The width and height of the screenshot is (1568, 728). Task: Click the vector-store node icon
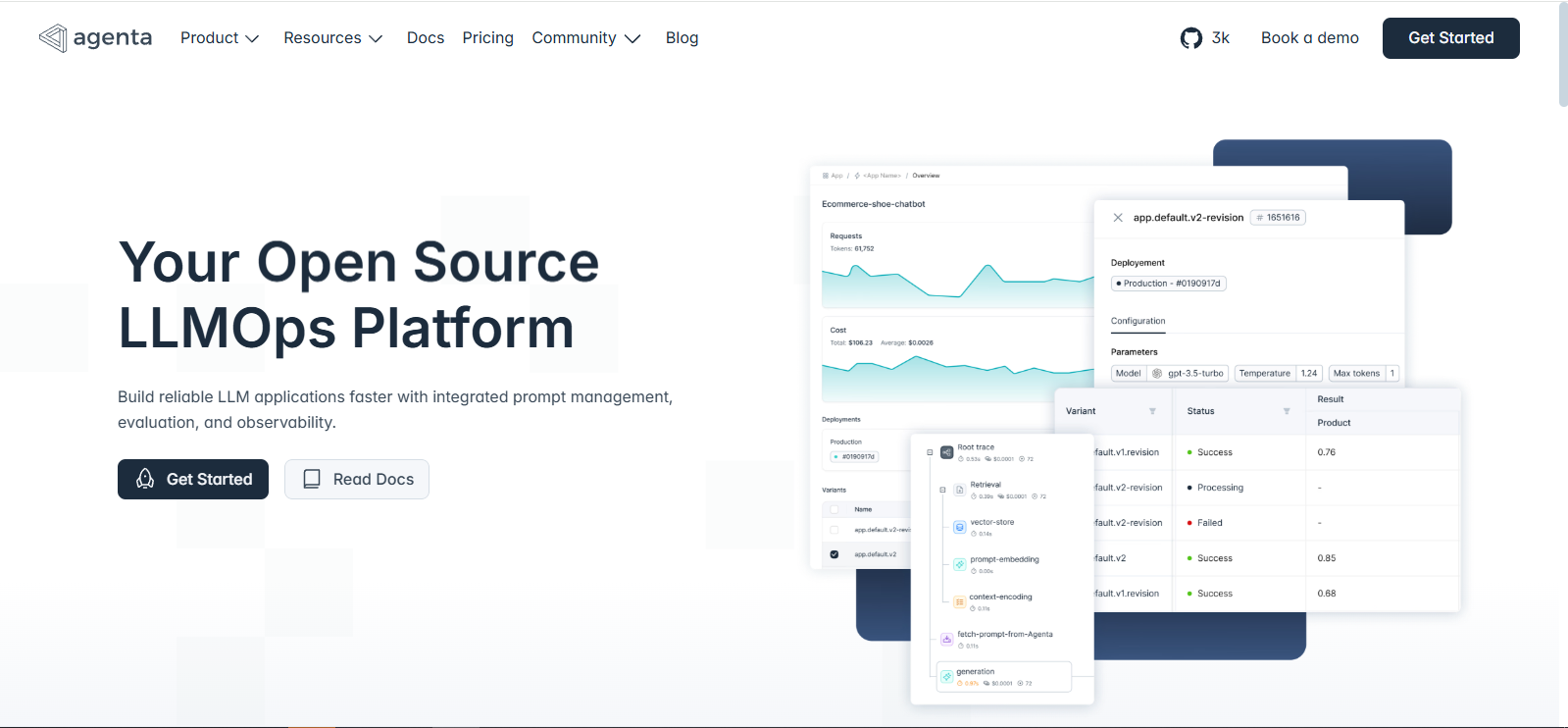tap(960, 527)
